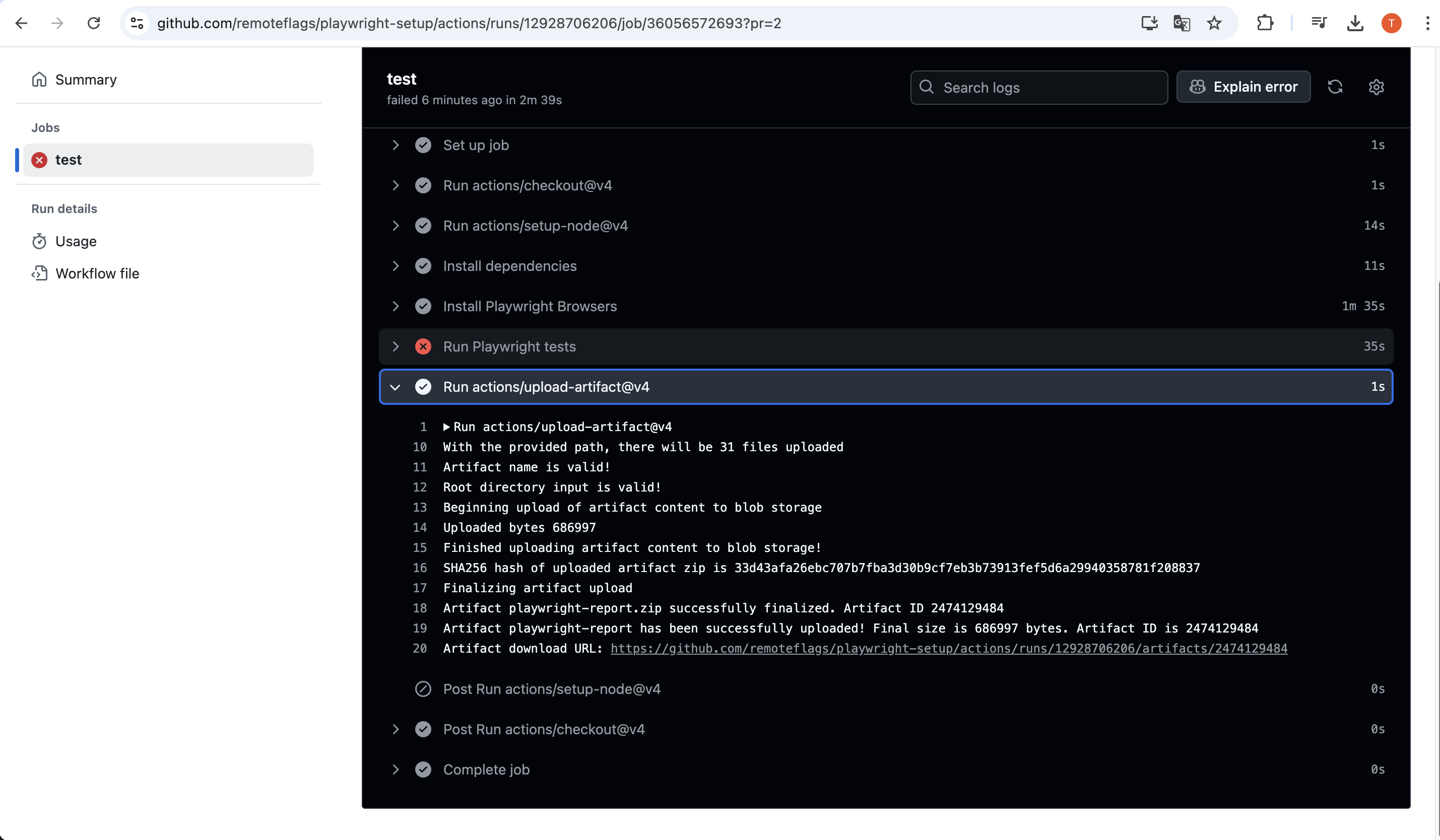Click the failure icon next to Run Playwright tests
The image size is (1440, 840).
pyautogui.click(x=423, y=346)
